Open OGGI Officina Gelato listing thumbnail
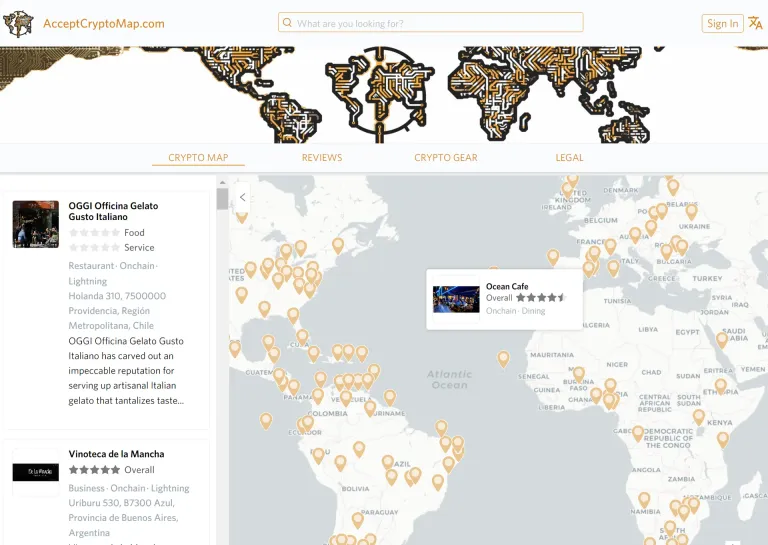This screenshot has width=768, height=545. pos(36,224)
